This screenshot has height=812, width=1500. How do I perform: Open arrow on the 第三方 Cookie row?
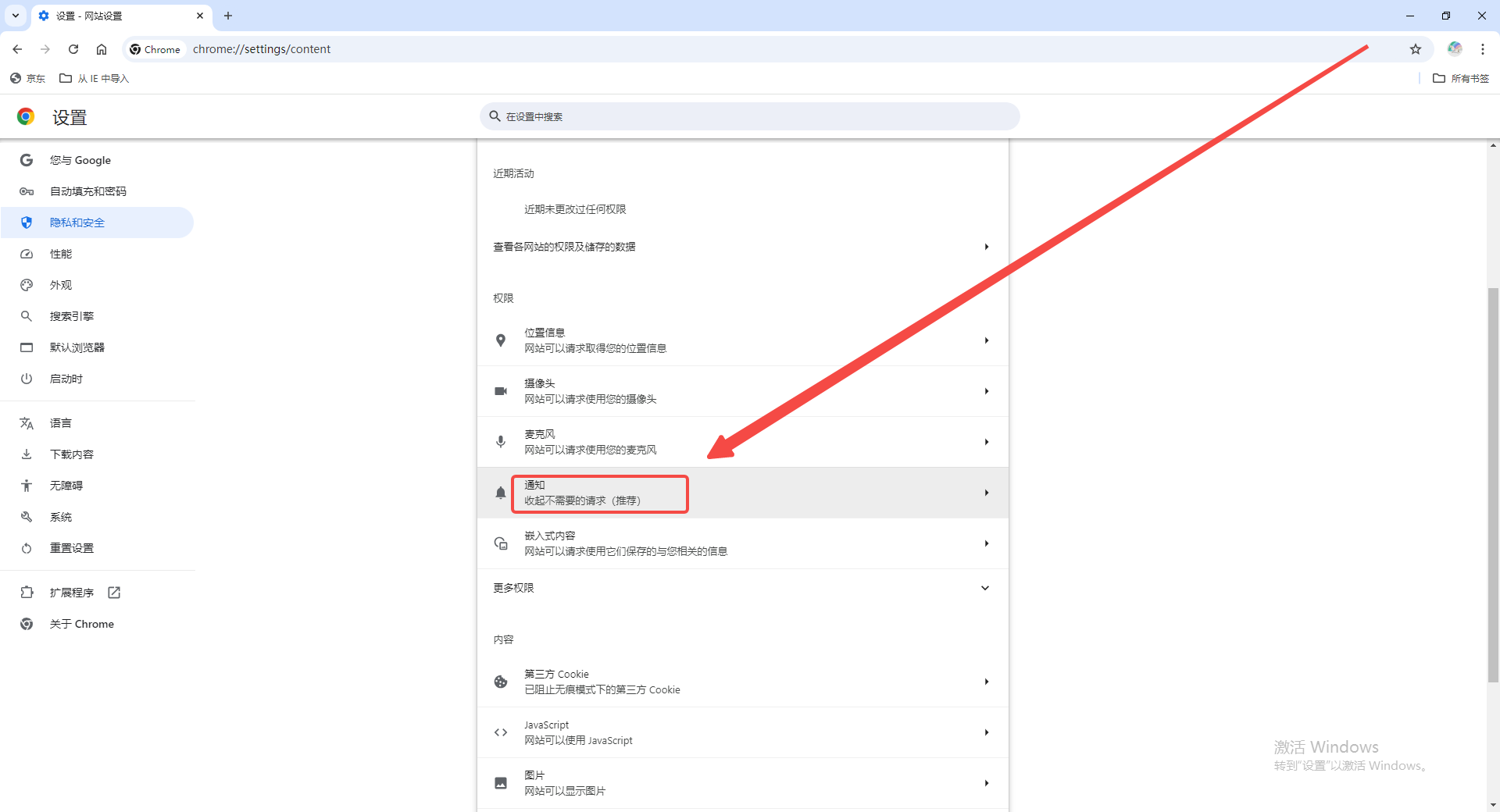987,682
